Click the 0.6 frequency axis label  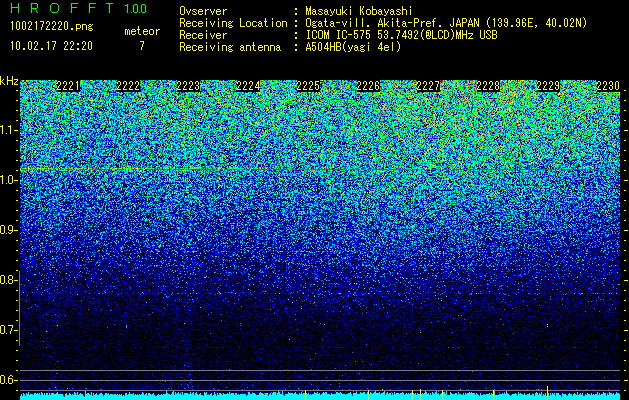(x=8, y=380)
